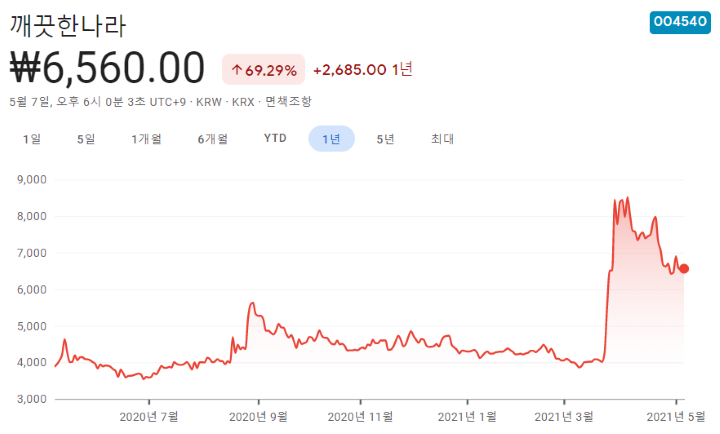Click the 69.29% change badge
Screen dimensions: 720x434
(x=264, y=70)
